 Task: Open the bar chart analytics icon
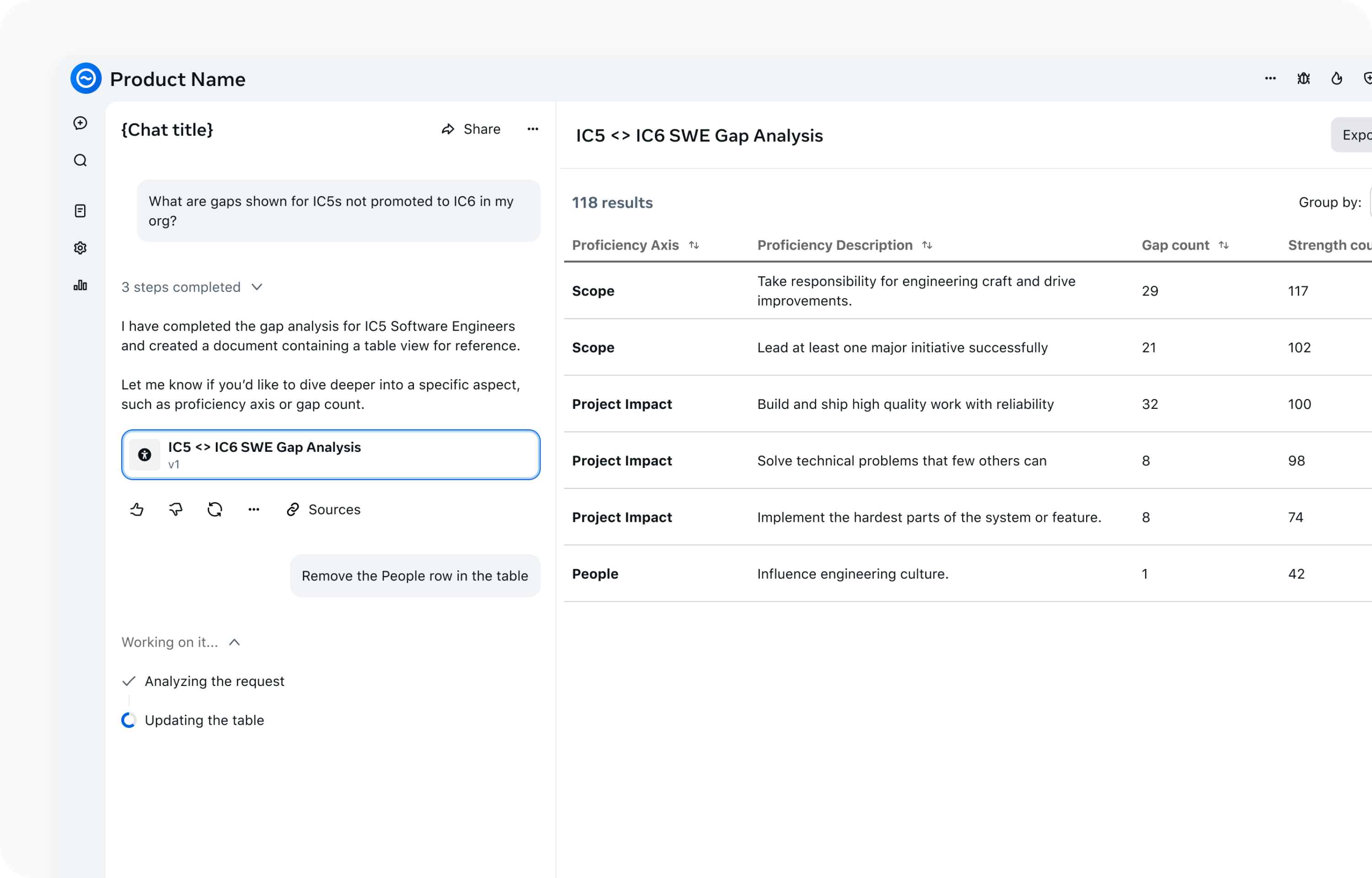80,285
